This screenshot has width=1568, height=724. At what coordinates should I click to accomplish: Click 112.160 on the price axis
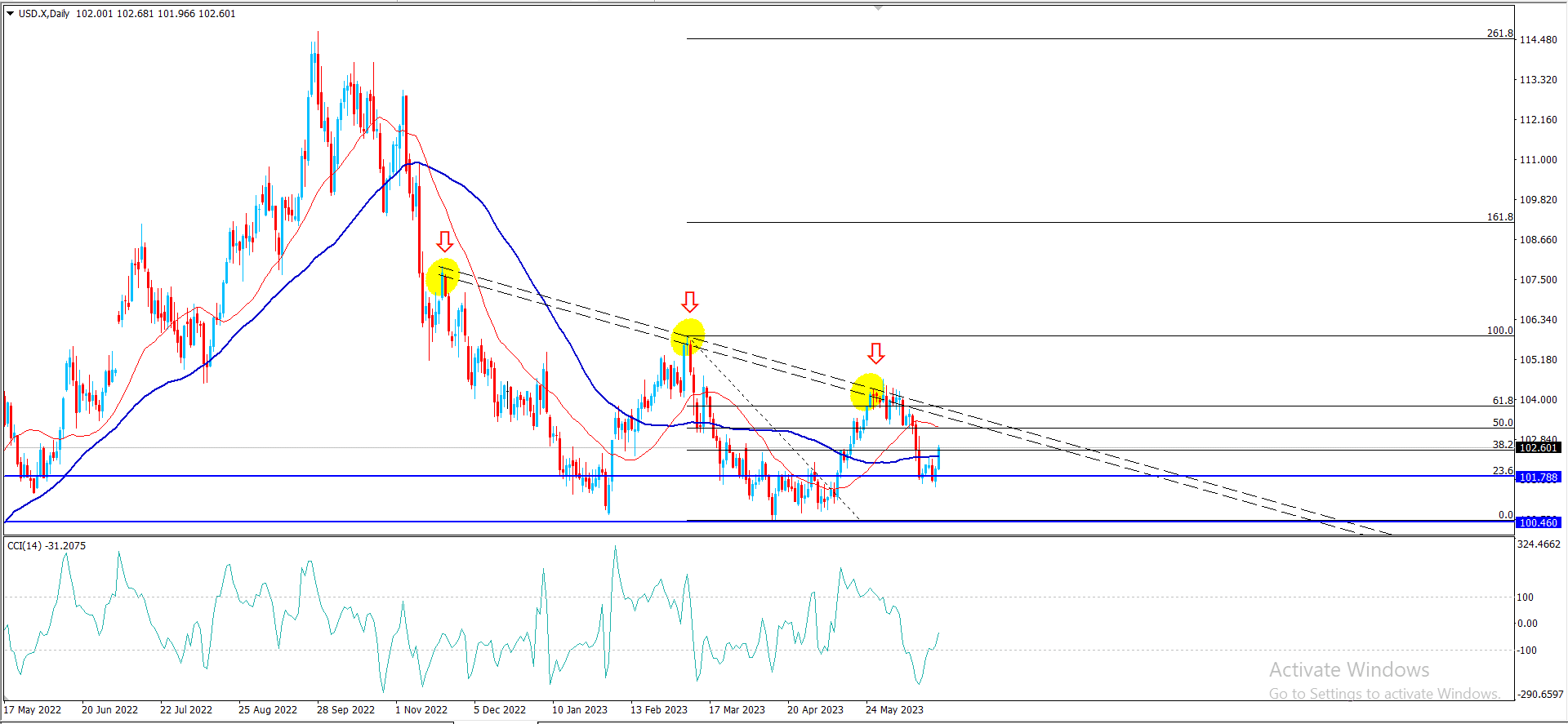[x=1538, y=119]
